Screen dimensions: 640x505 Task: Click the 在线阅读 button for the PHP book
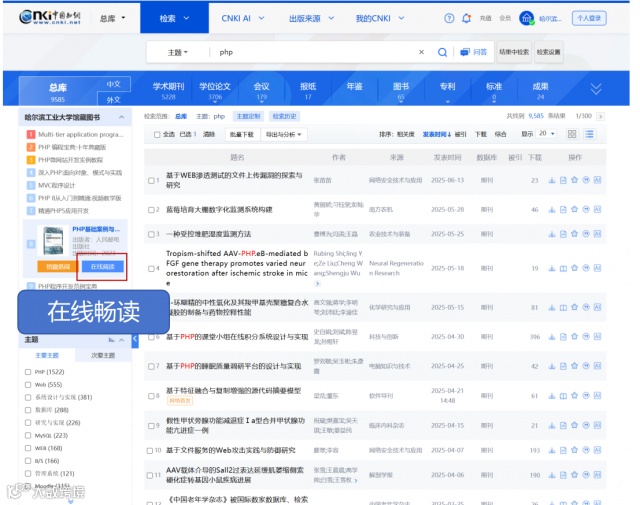(102, 267)
